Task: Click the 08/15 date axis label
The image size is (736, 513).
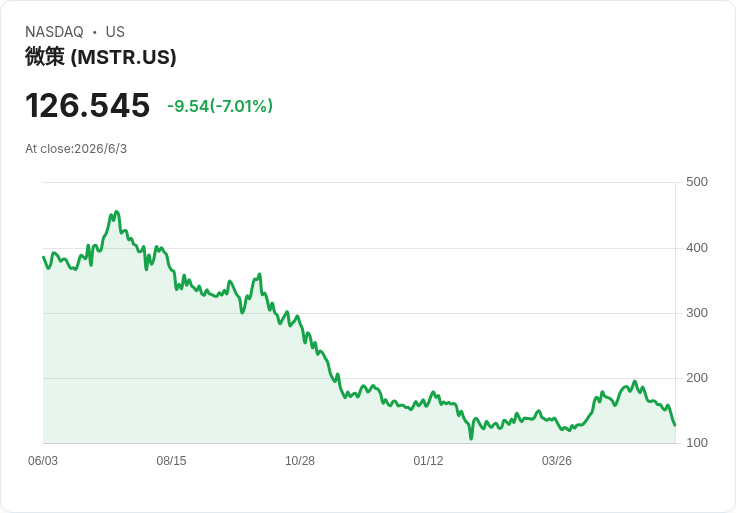Action: point(171,461)
